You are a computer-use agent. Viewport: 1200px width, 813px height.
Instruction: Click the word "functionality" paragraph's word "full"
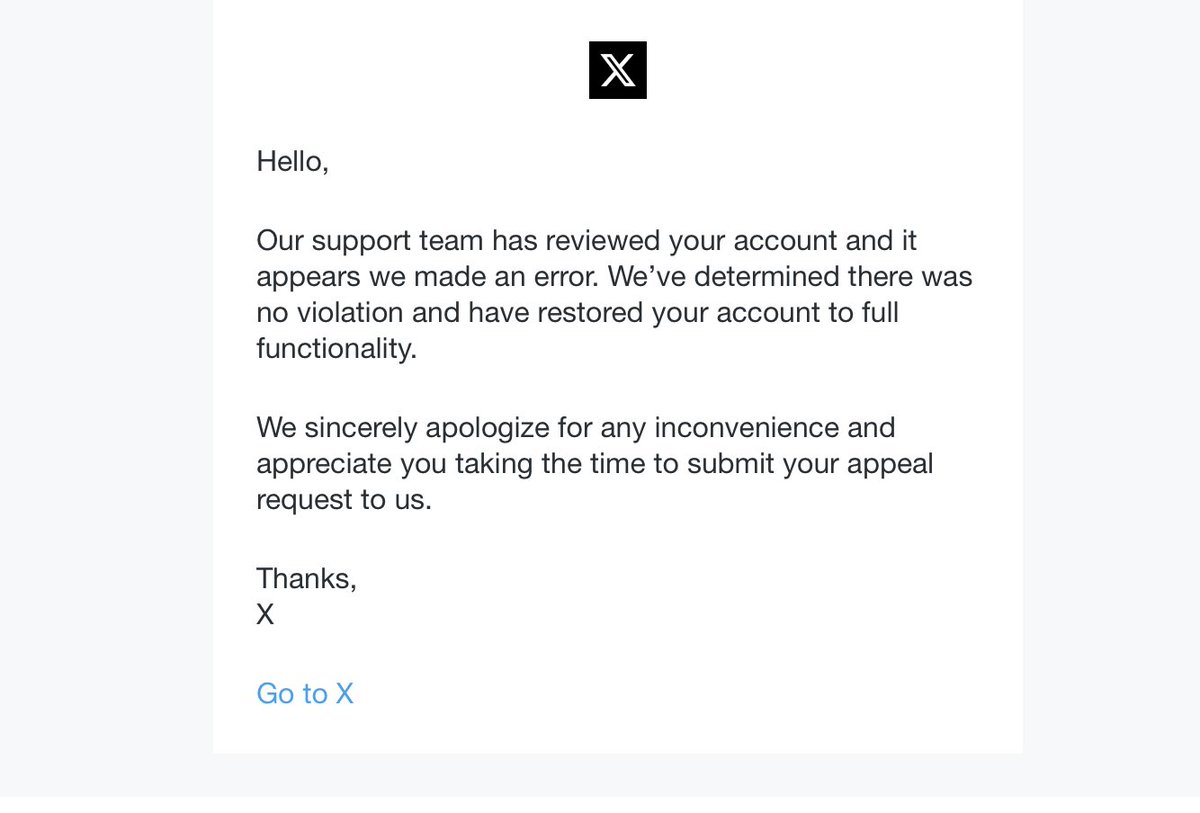point(880,312)
